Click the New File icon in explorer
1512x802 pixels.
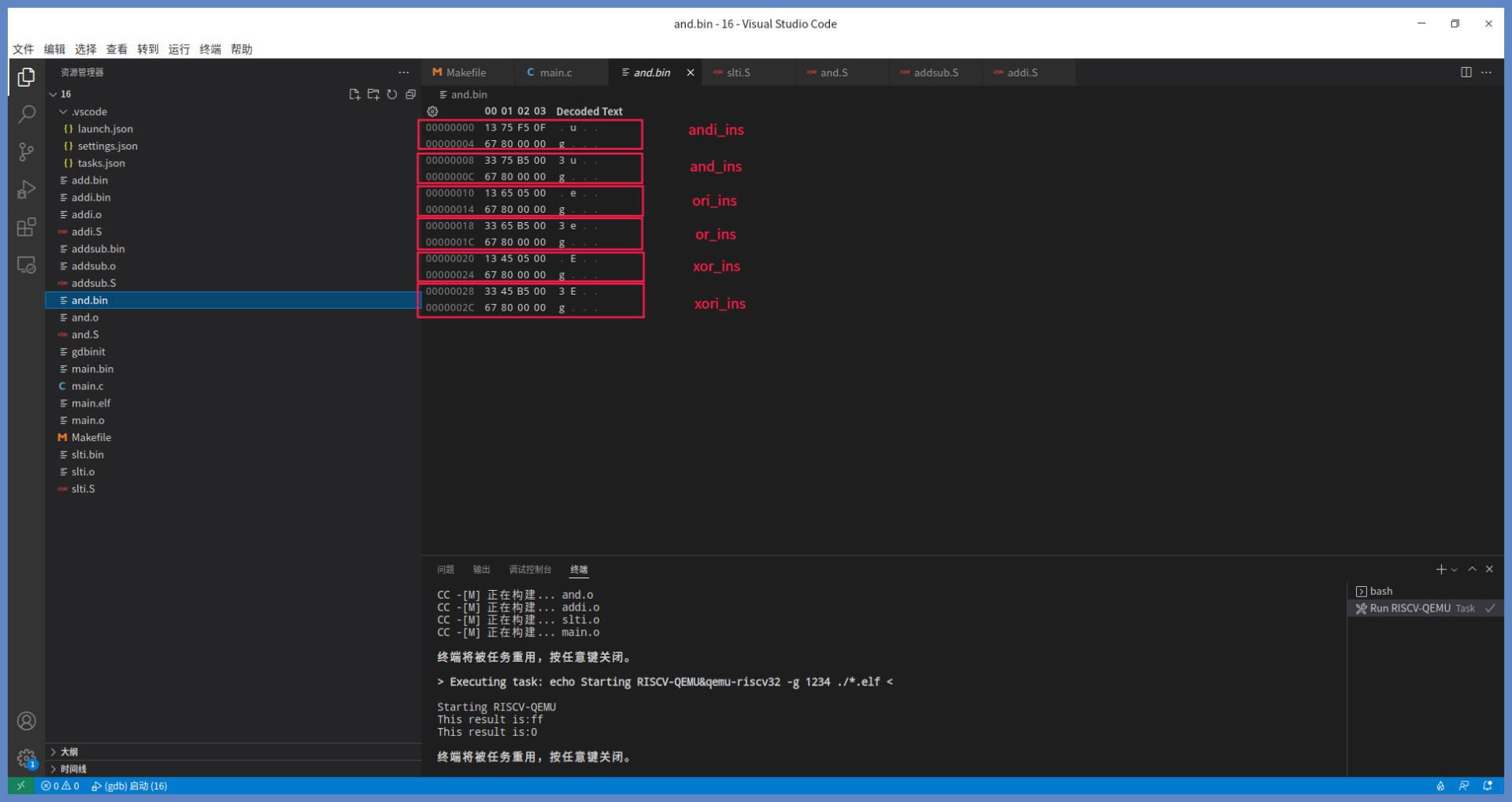(x=354, y=95)
